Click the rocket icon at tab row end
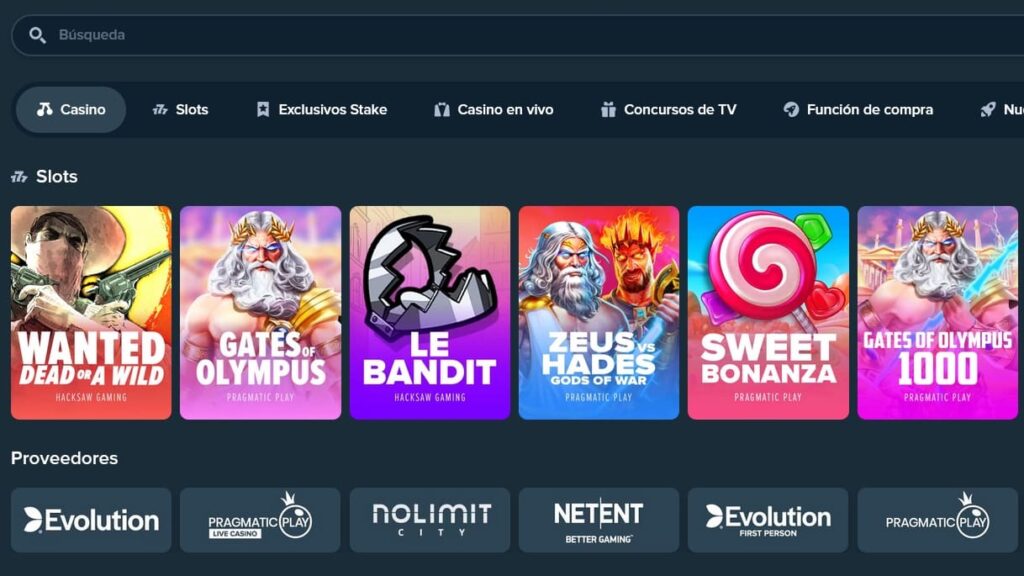The image size is (1024, 576). tap(988, 110)
